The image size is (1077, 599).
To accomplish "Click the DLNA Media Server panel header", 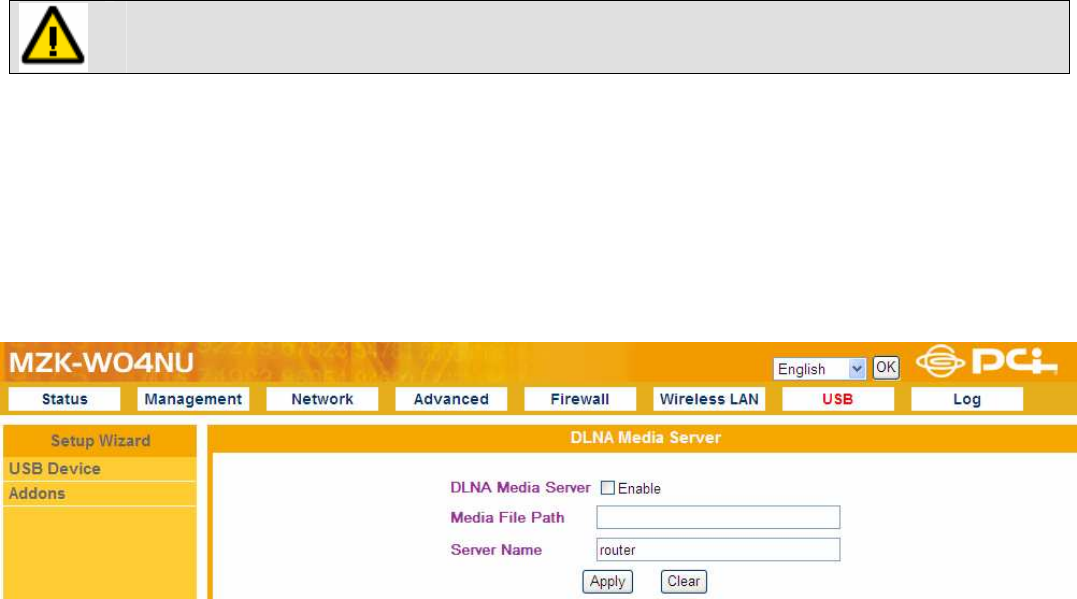I will pyautogui.click(x=645, y=438).
